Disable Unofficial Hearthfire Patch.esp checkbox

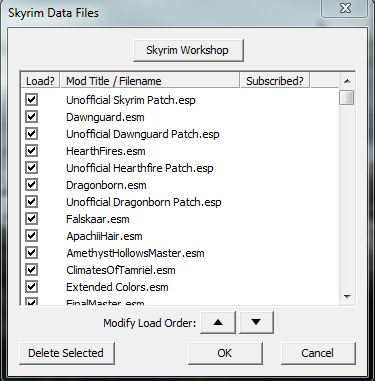[x=31, y=167]
